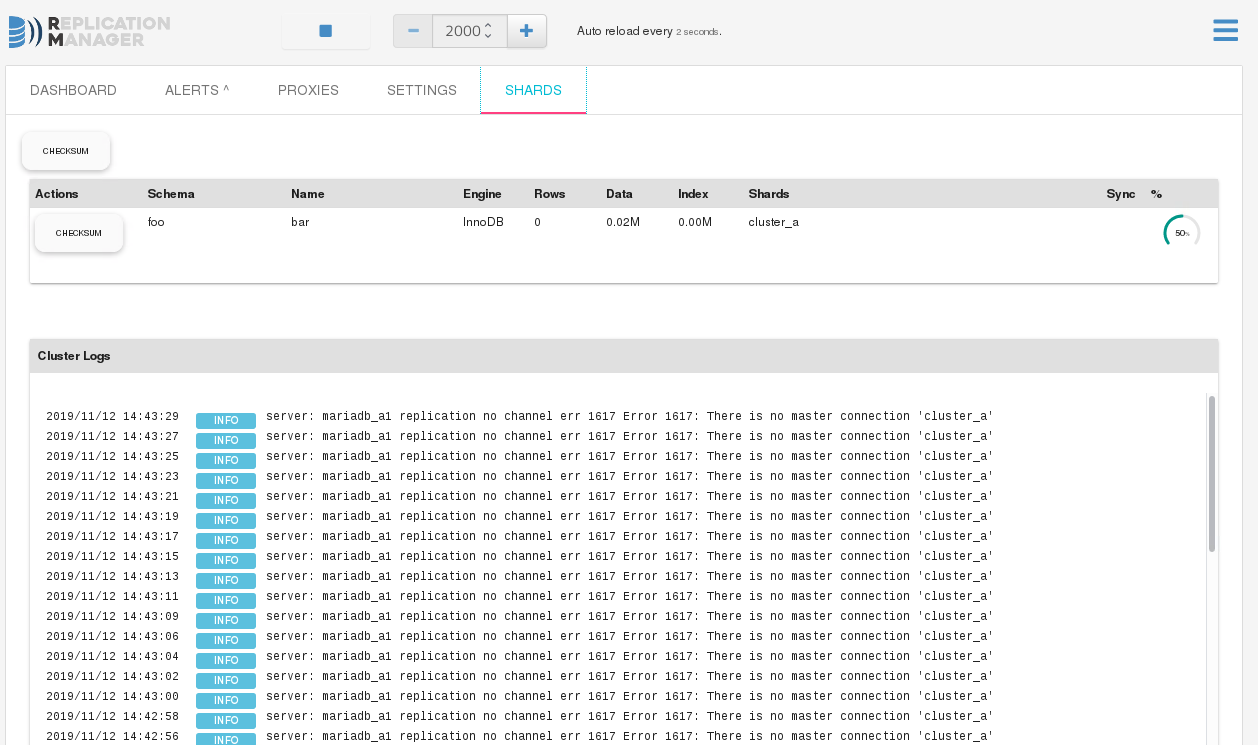Click the log timestamp '2019/11/12 14:43:09'
This screenshot has width=1258, height=745.
click(x=112, y=617)
